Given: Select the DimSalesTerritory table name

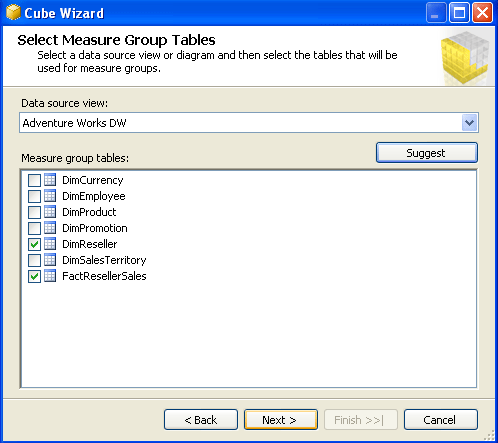Looking at the screenshot, I should (x=104, y=260).
